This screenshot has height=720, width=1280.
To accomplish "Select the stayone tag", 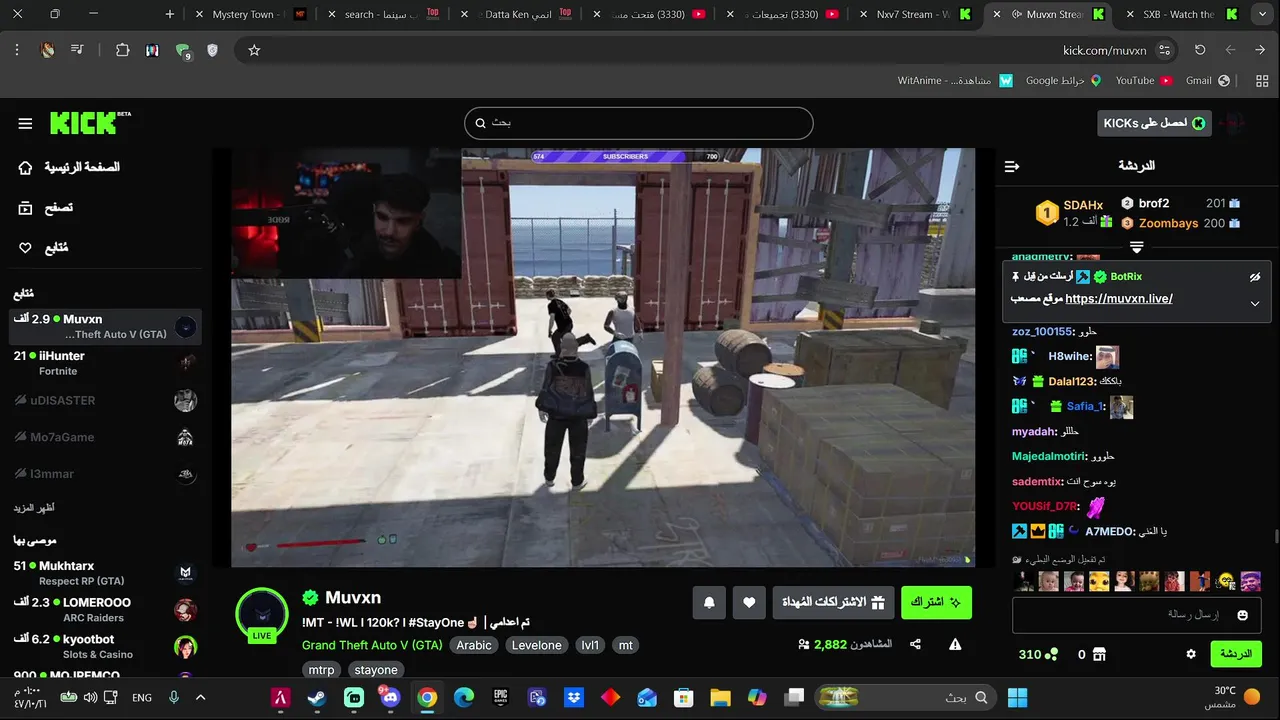I will (376, 670).
